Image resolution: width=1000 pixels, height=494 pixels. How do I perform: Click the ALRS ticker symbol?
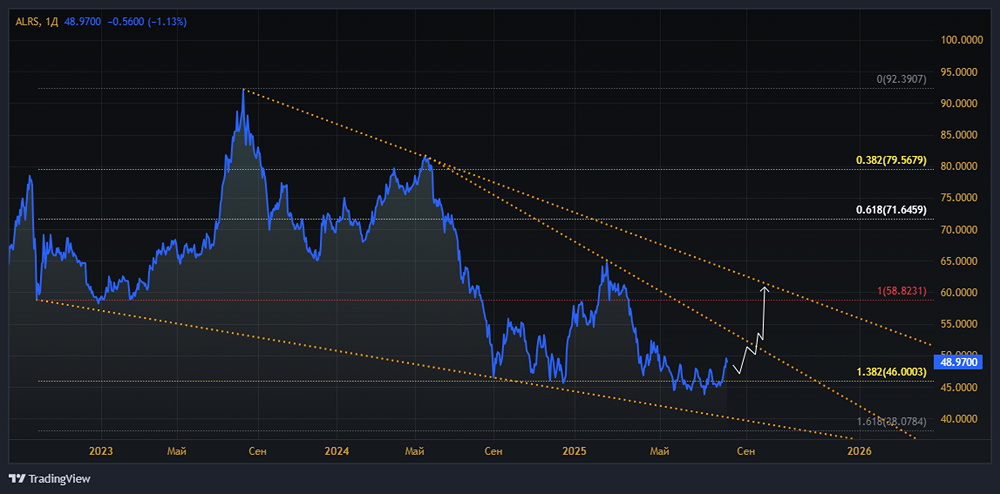[27, 22]
